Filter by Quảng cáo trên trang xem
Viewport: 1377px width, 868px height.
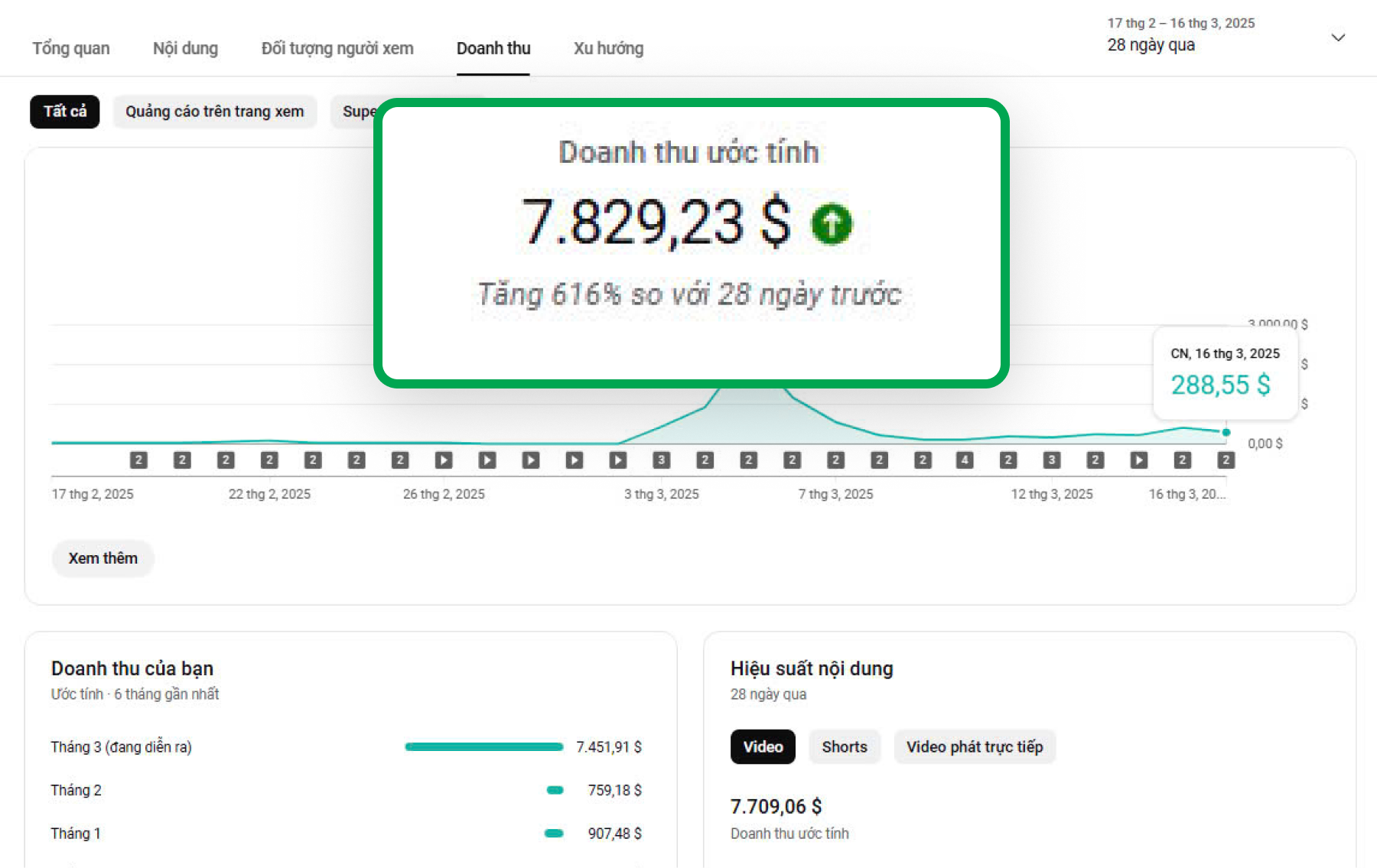coord(215,112)
